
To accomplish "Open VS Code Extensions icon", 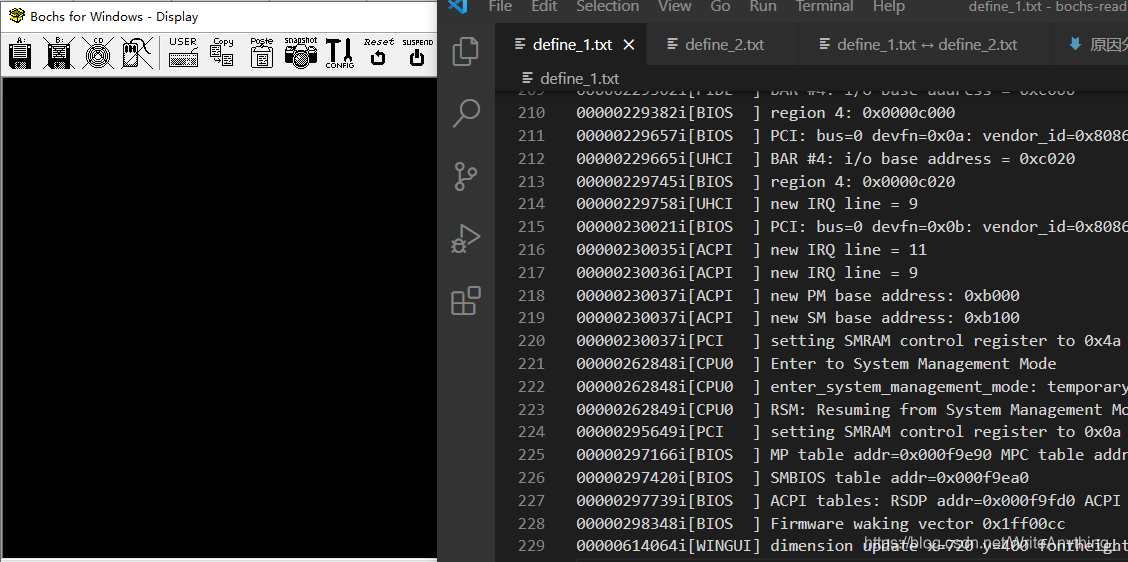I will coord(465,301).
